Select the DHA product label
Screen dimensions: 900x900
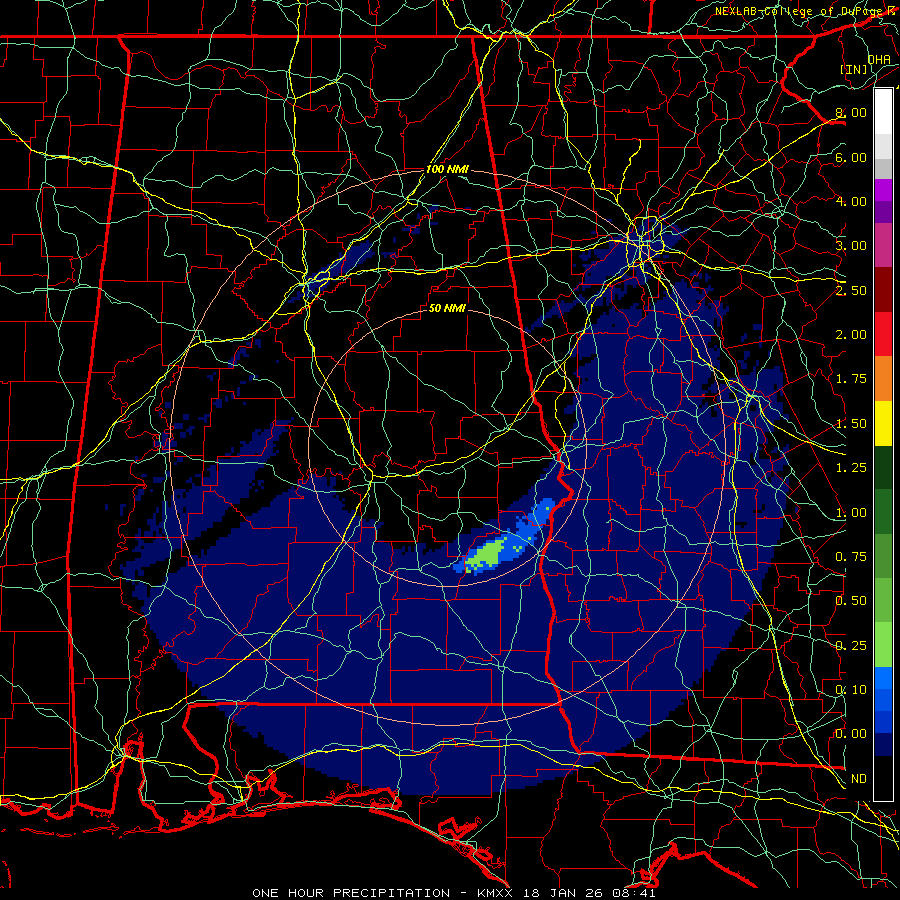tap(879, 59)
